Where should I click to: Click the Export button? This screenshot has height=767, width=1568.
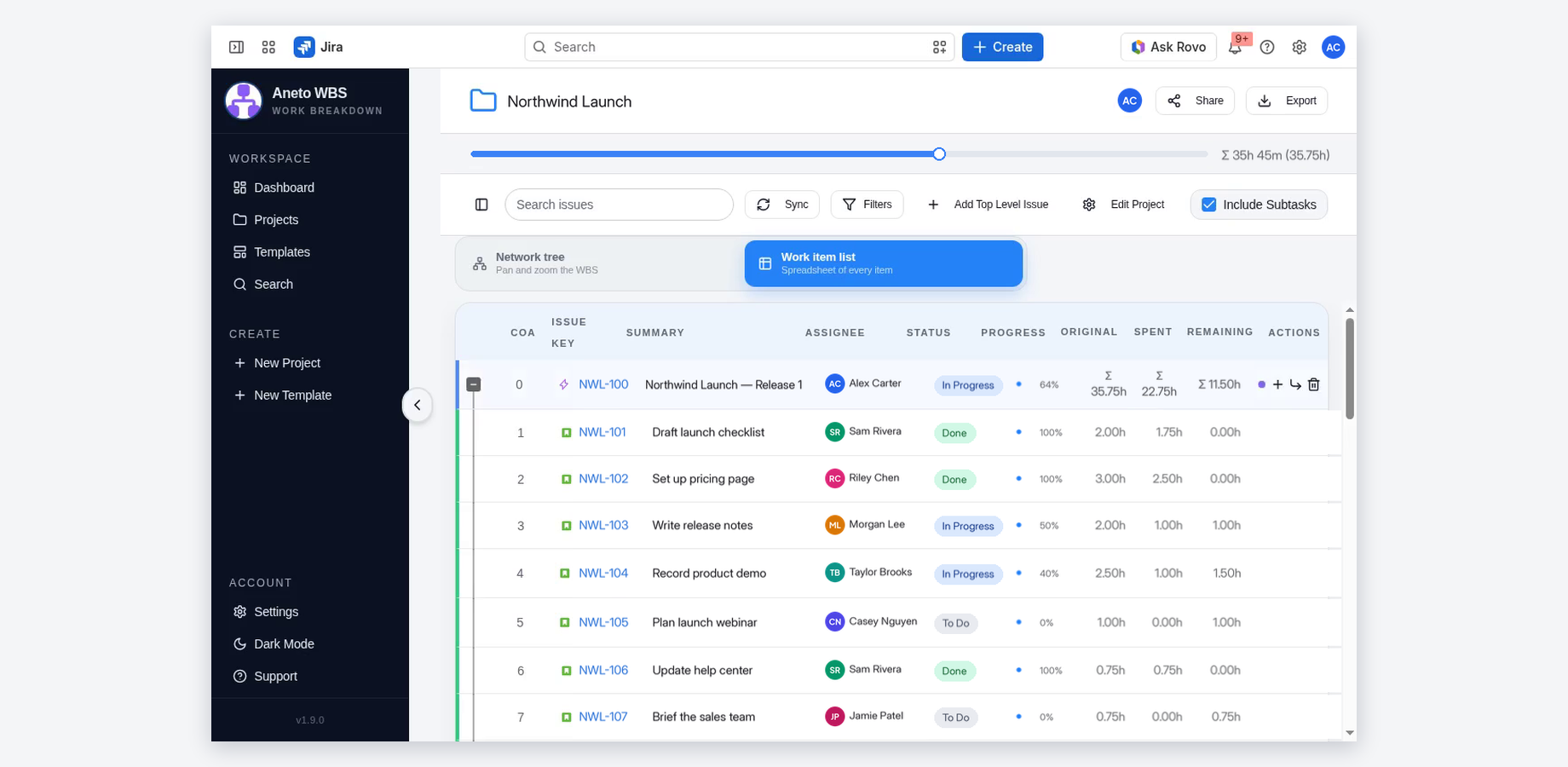pos(1287,101)
